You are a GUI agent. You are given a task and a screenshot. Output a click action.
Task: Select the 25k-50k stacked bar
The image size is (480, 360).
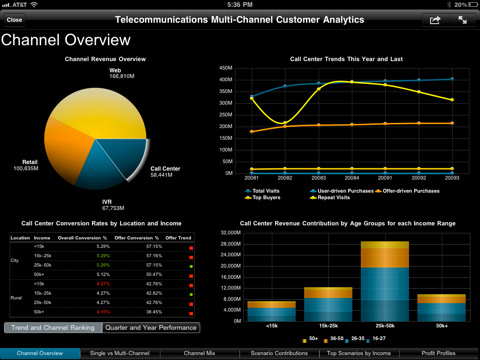[385, 281]
